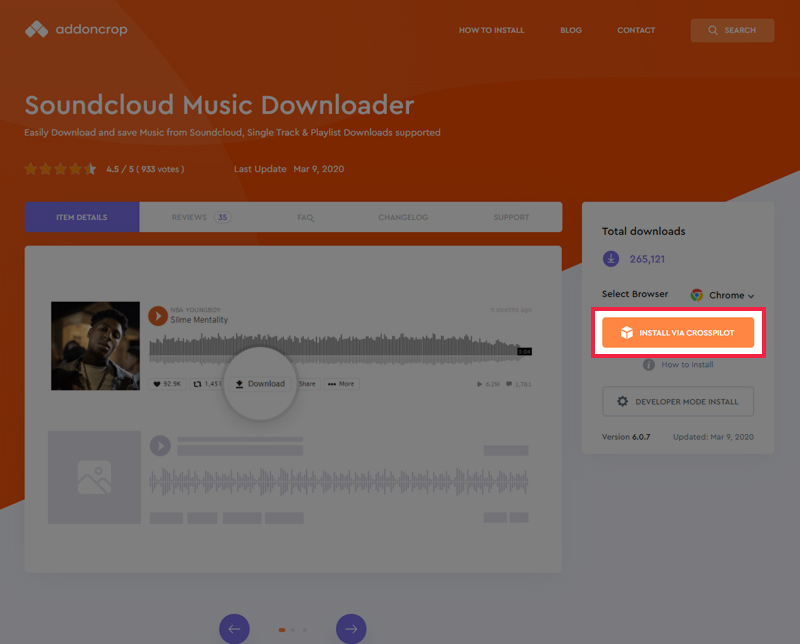Expand the Chrome browser dropdown
The width and height of the screenshot is (800, 644).
pos(722,295)
